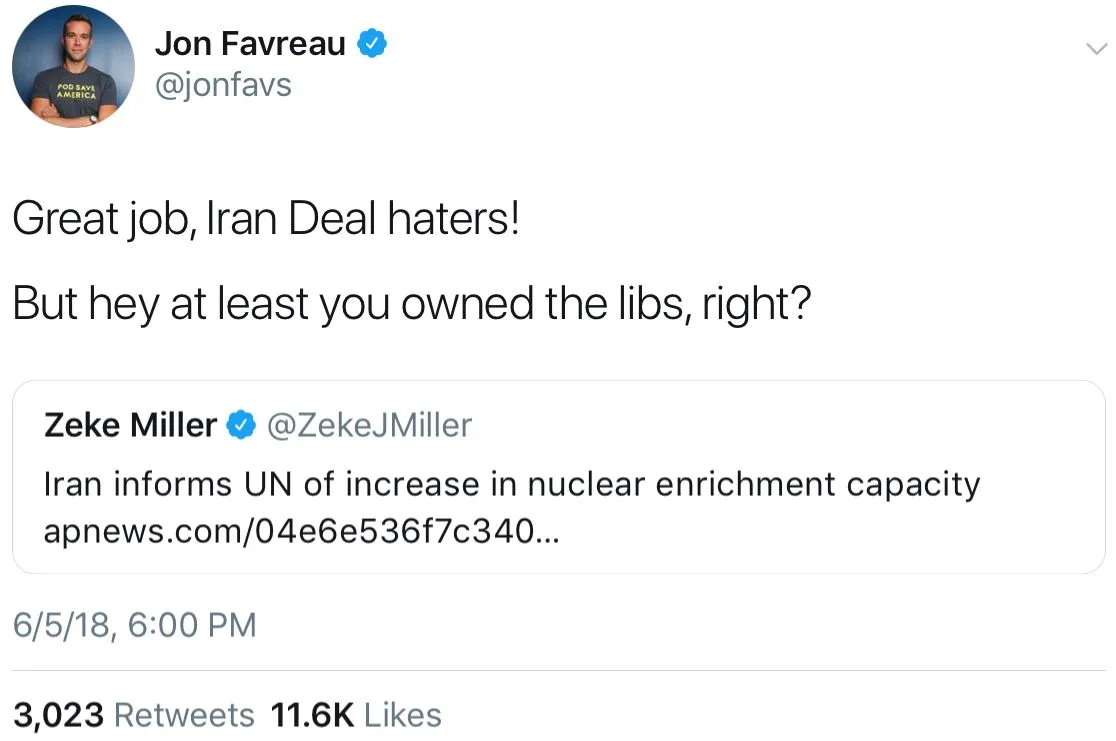Click the 6/5/18, 6:00 PM timestamp

pos(134,625)
